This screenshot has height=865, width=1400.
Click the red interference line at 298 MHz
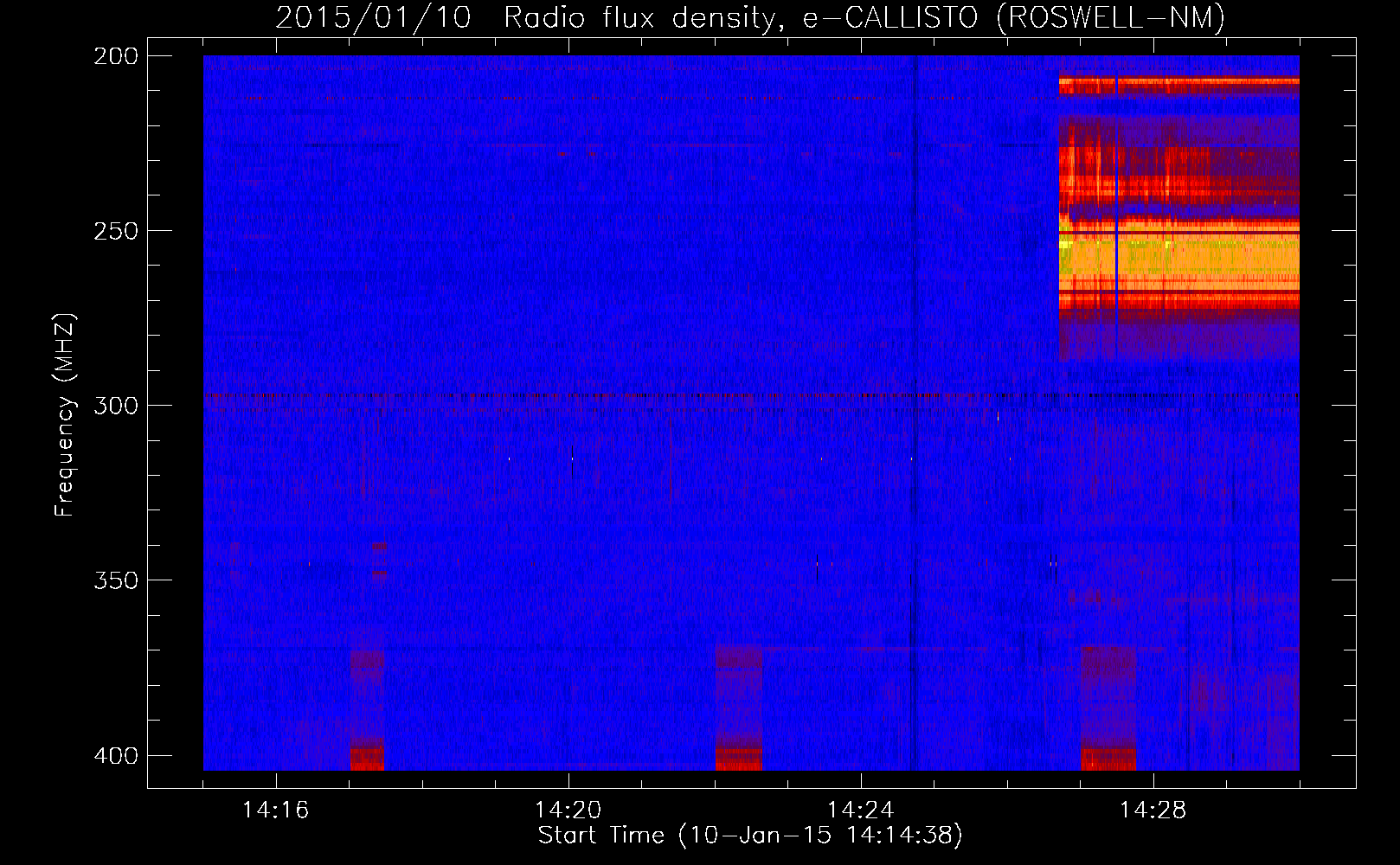click(751, 397)
